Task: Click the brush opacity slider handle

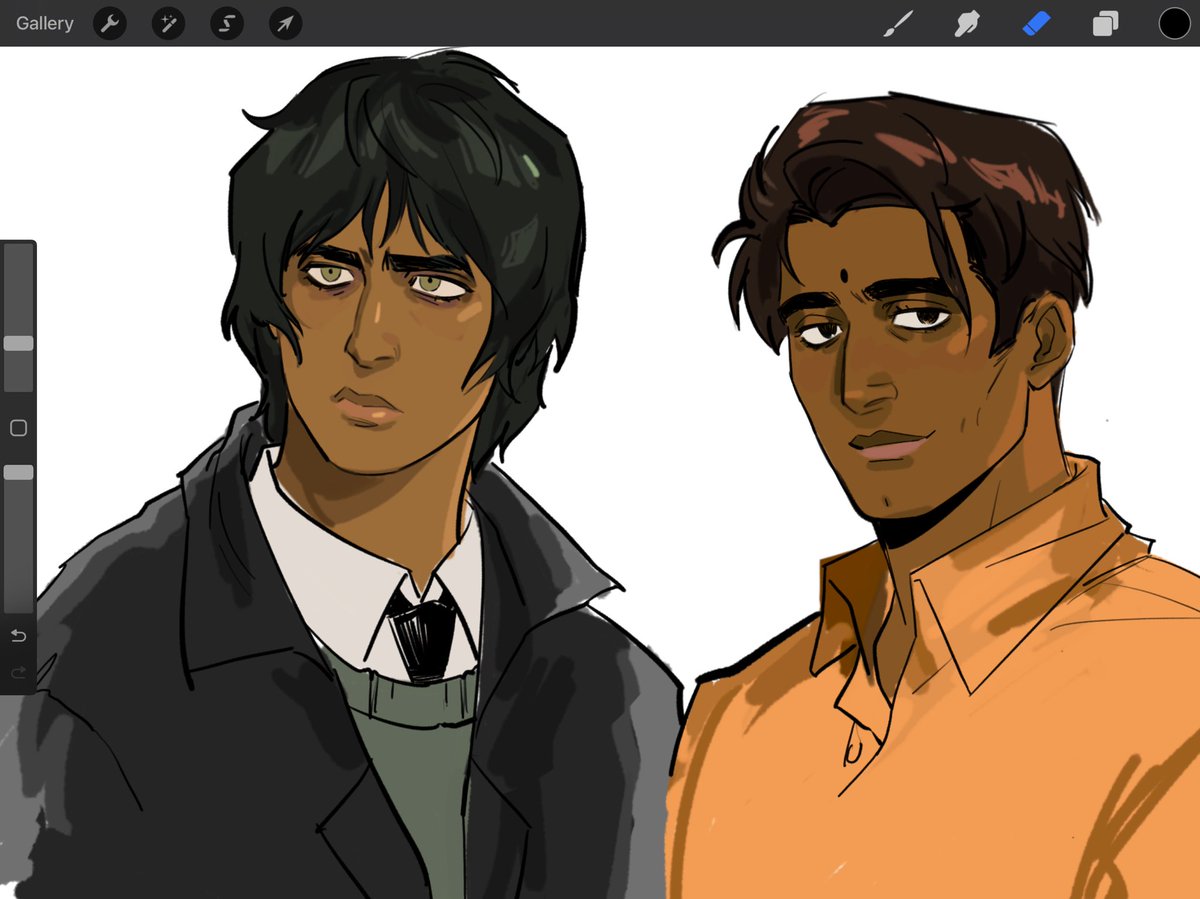Action: coord(18,472)
